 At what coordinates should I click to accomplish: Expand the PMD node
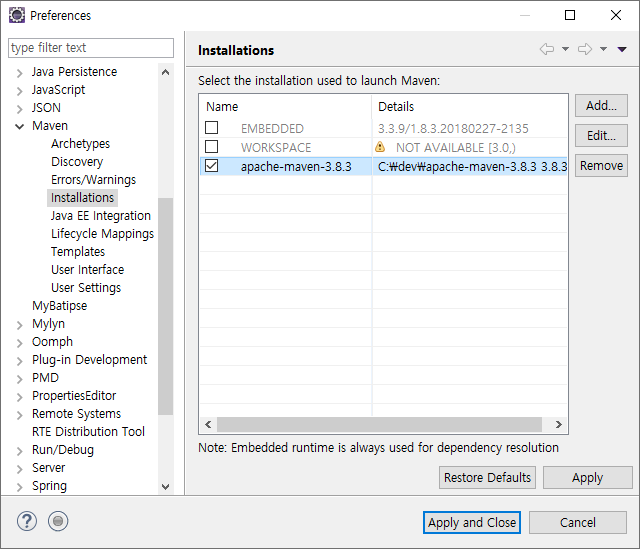pyautogui.click(x=19, y=379)
